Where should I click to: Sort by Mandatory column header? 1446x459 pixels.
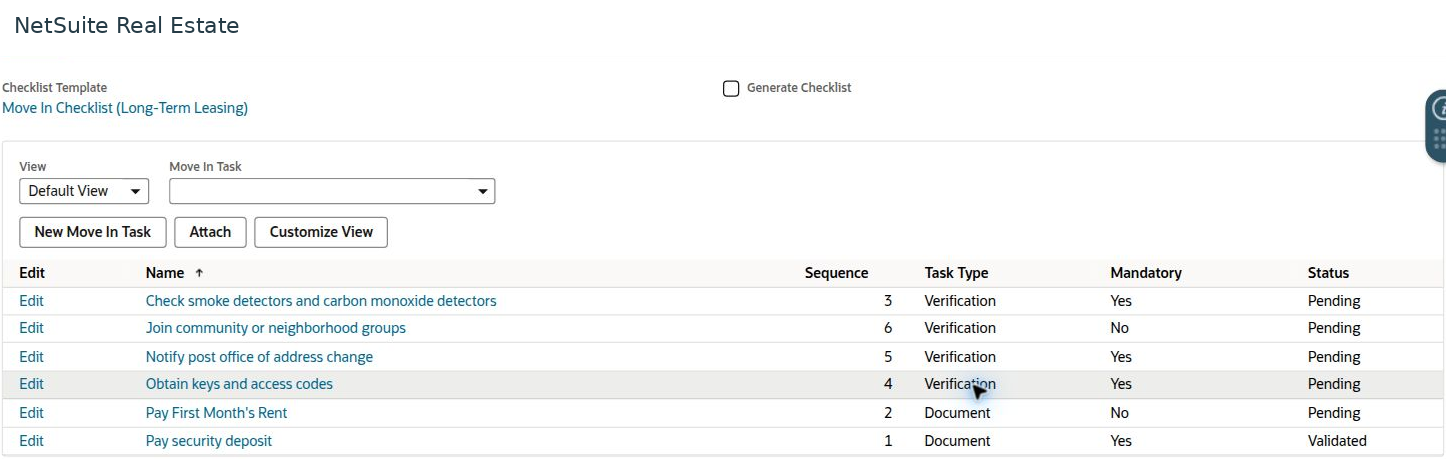[1146, 273]
